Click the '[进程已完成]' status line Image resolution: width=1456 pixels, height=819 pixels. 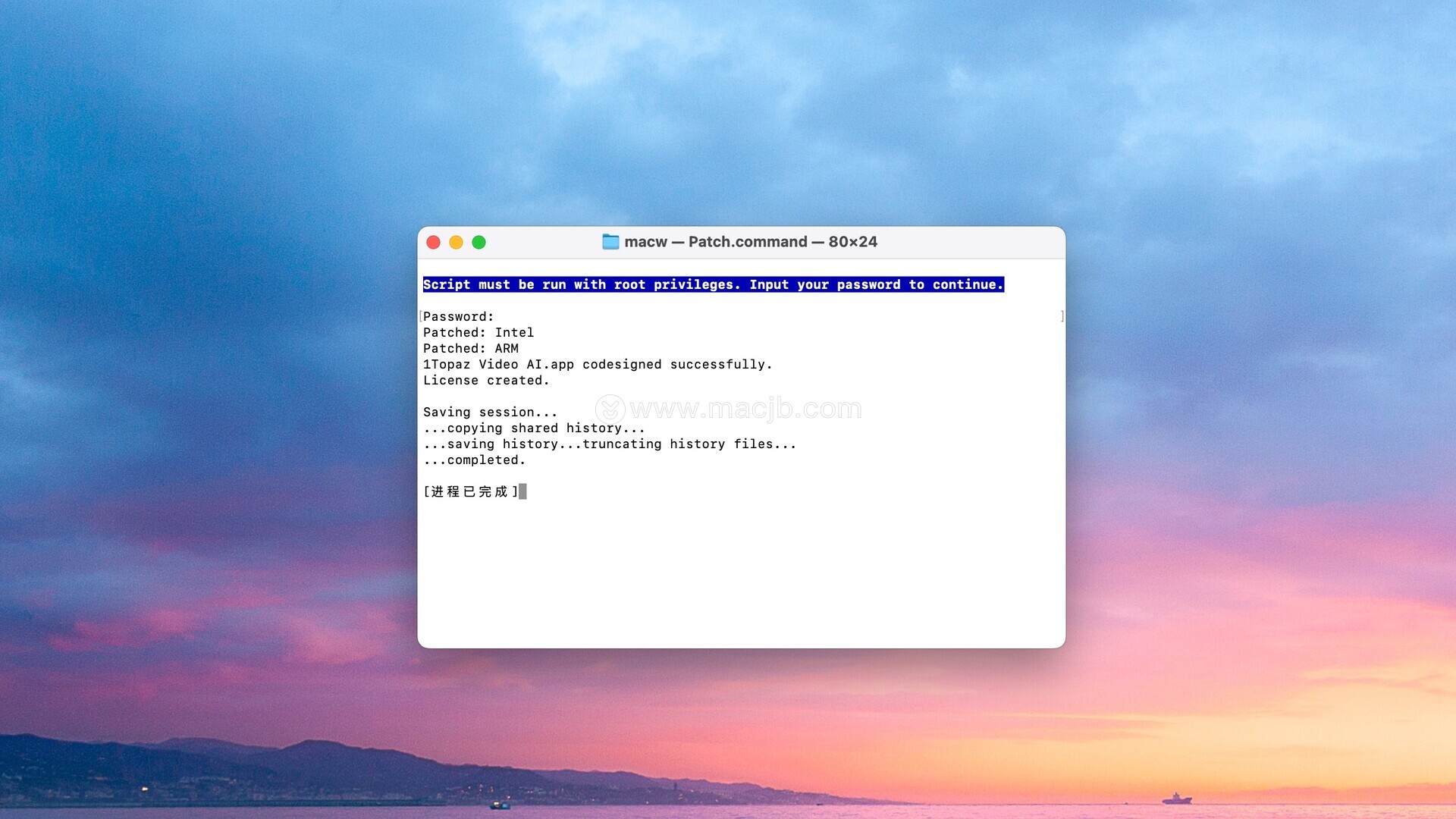point(471,491)
